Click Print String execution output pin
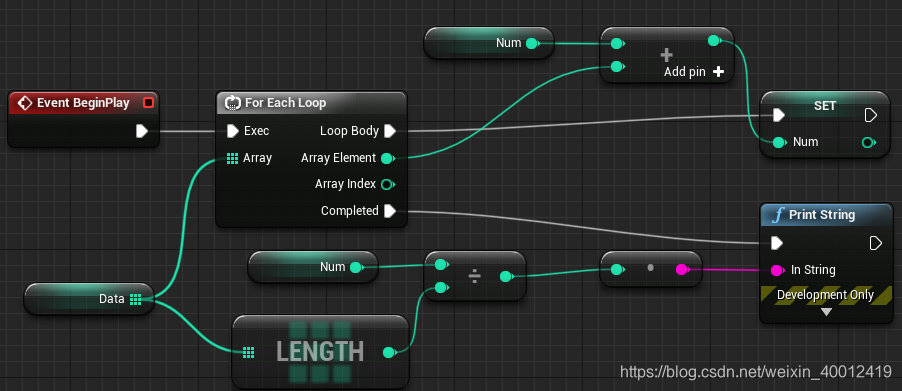902x391 pixels. (876, 243)
